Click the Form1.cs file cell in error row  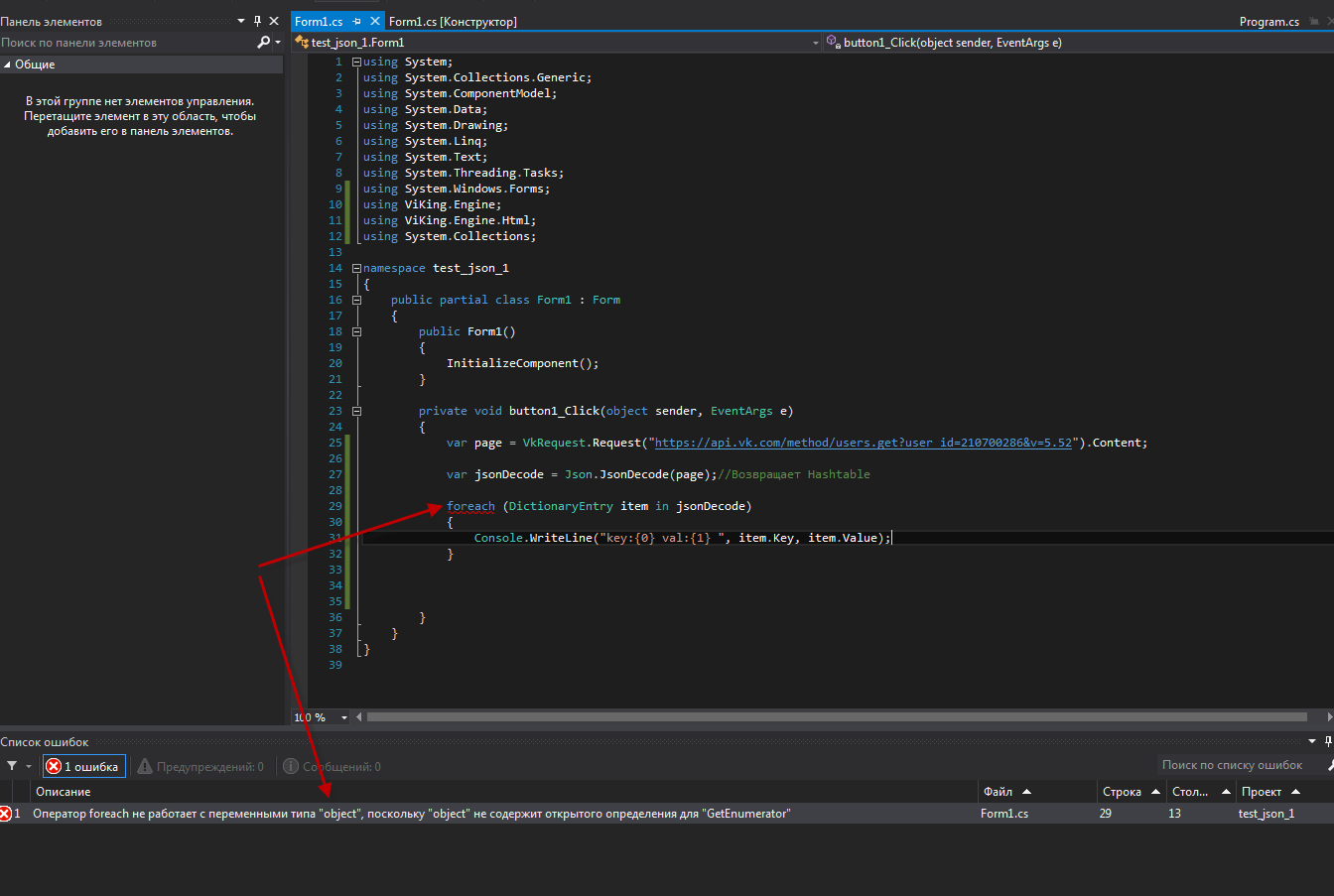(1004, 814)
